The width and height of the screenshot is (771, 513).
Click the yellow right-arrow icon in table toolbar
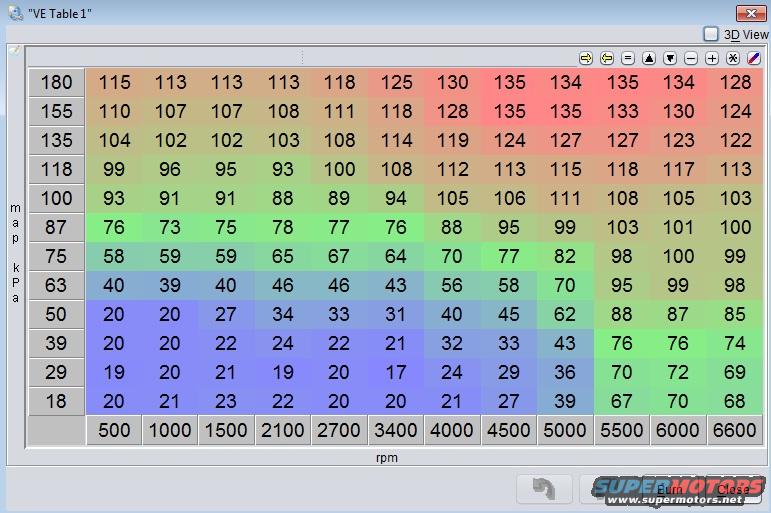tap(586, 59)
